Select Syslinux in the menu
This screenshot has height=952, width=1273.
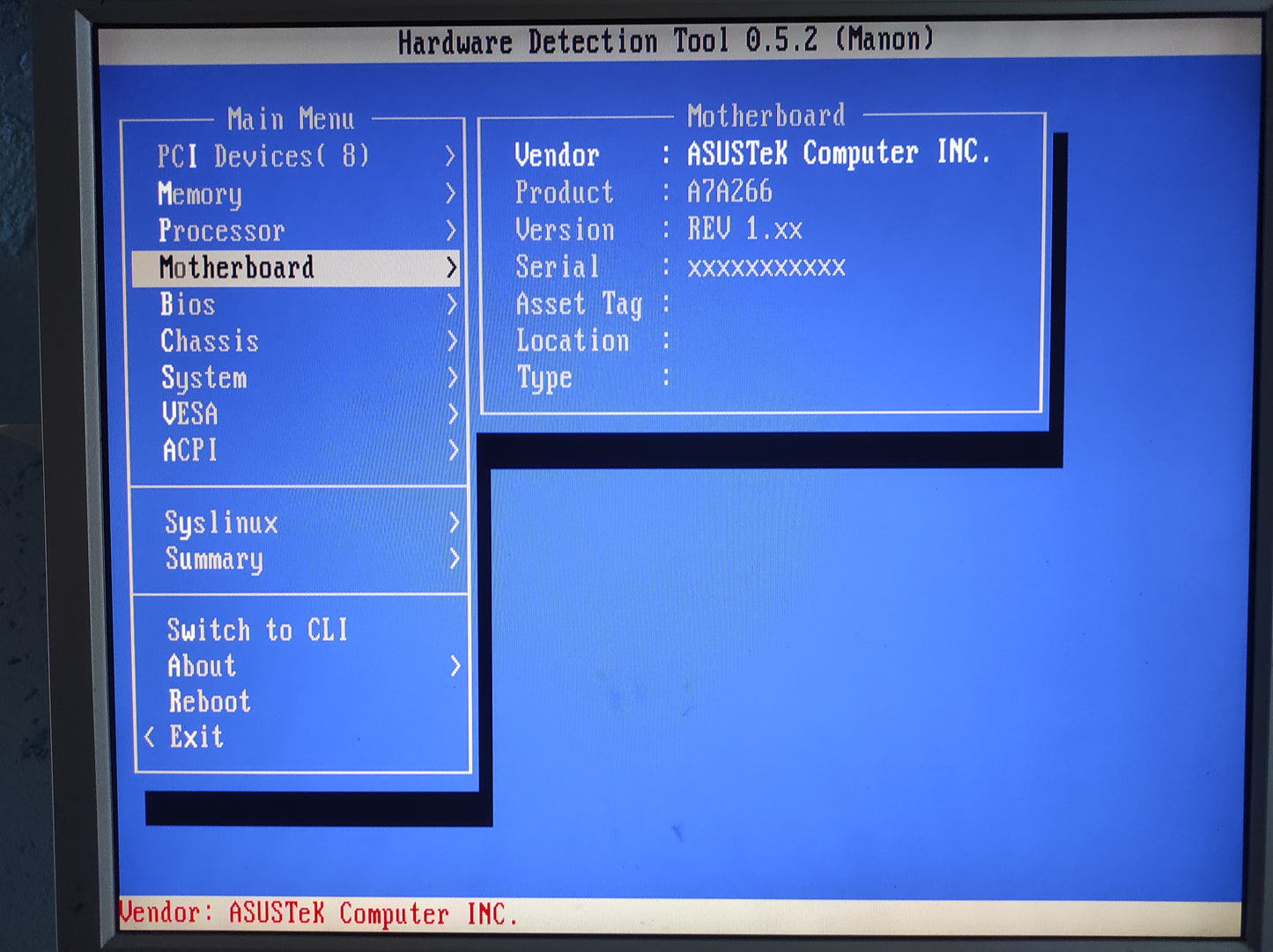[221, 522]
